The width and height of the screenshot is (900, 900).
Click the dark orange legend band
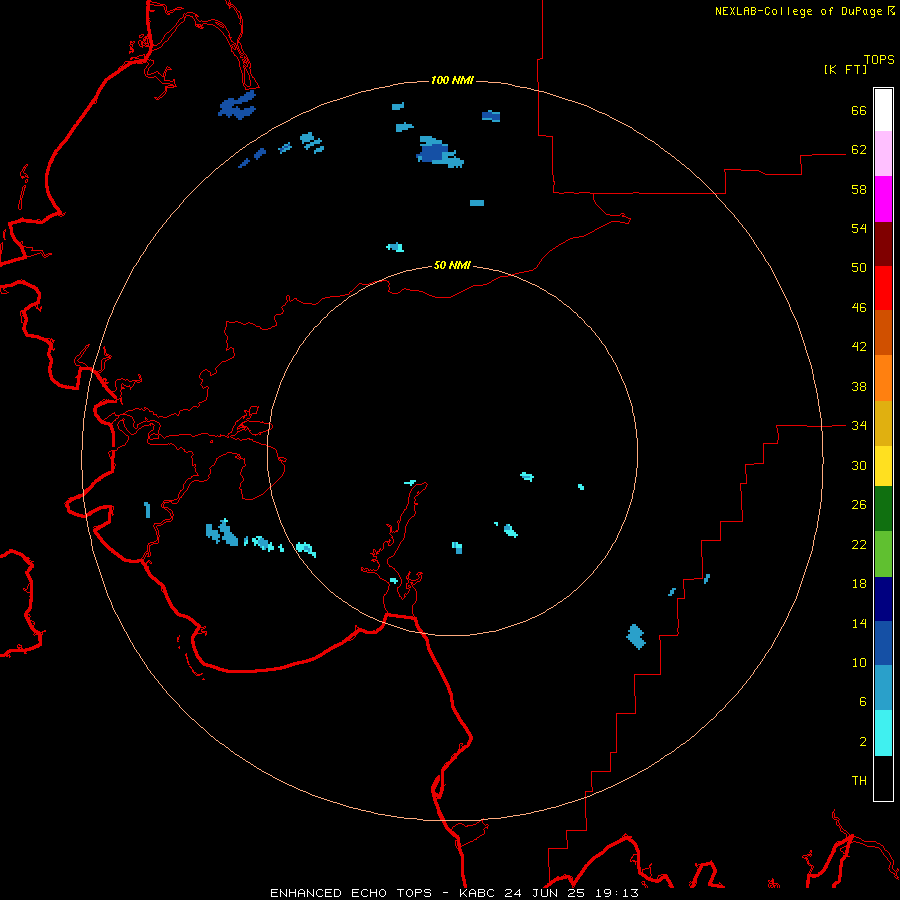click(883, 332)
